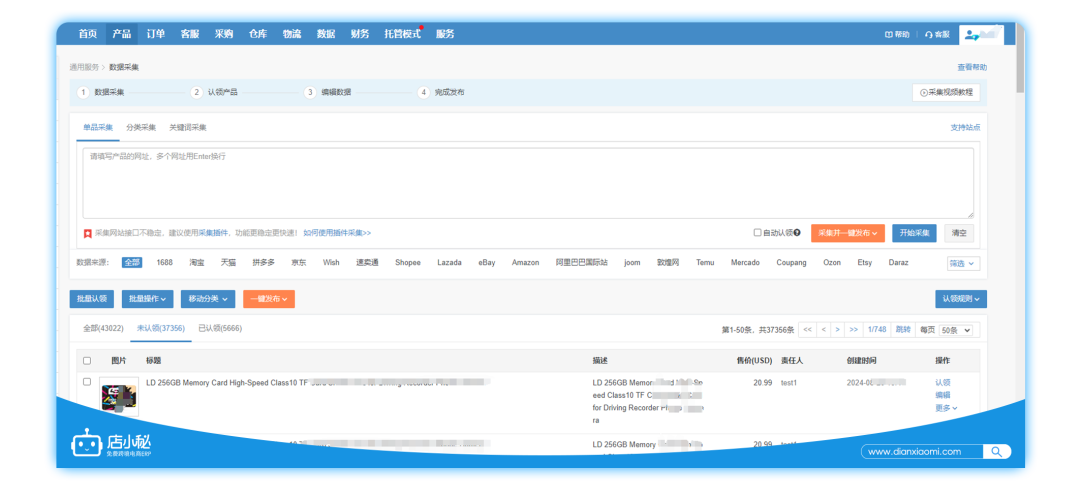The height and width of the screenshot is (498, 1080).
Task: Open 查看帮助 link
Action: [x=972, y=67]
